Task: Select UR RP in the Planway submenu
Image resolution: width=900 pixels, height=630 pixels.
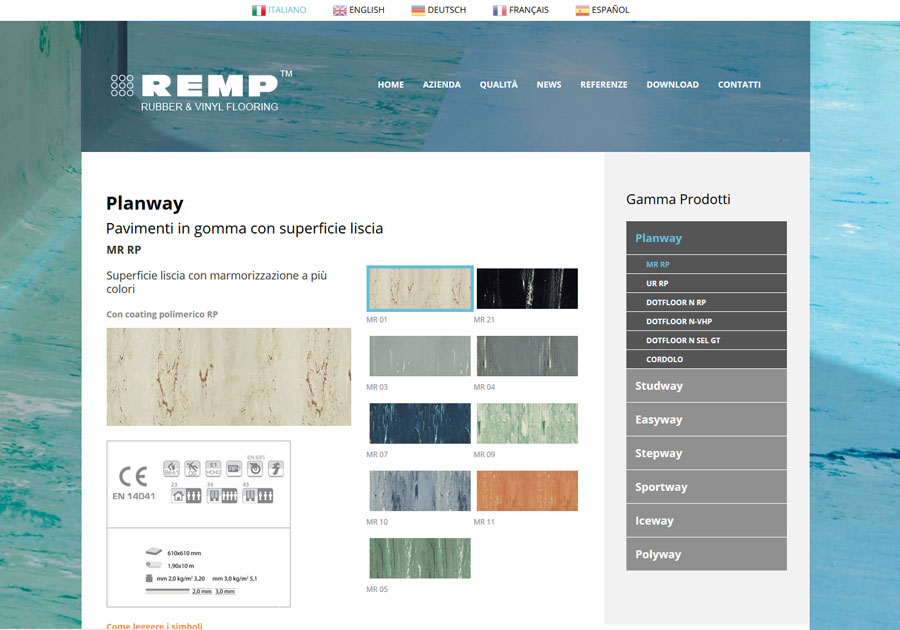Action: coord(707,283)
